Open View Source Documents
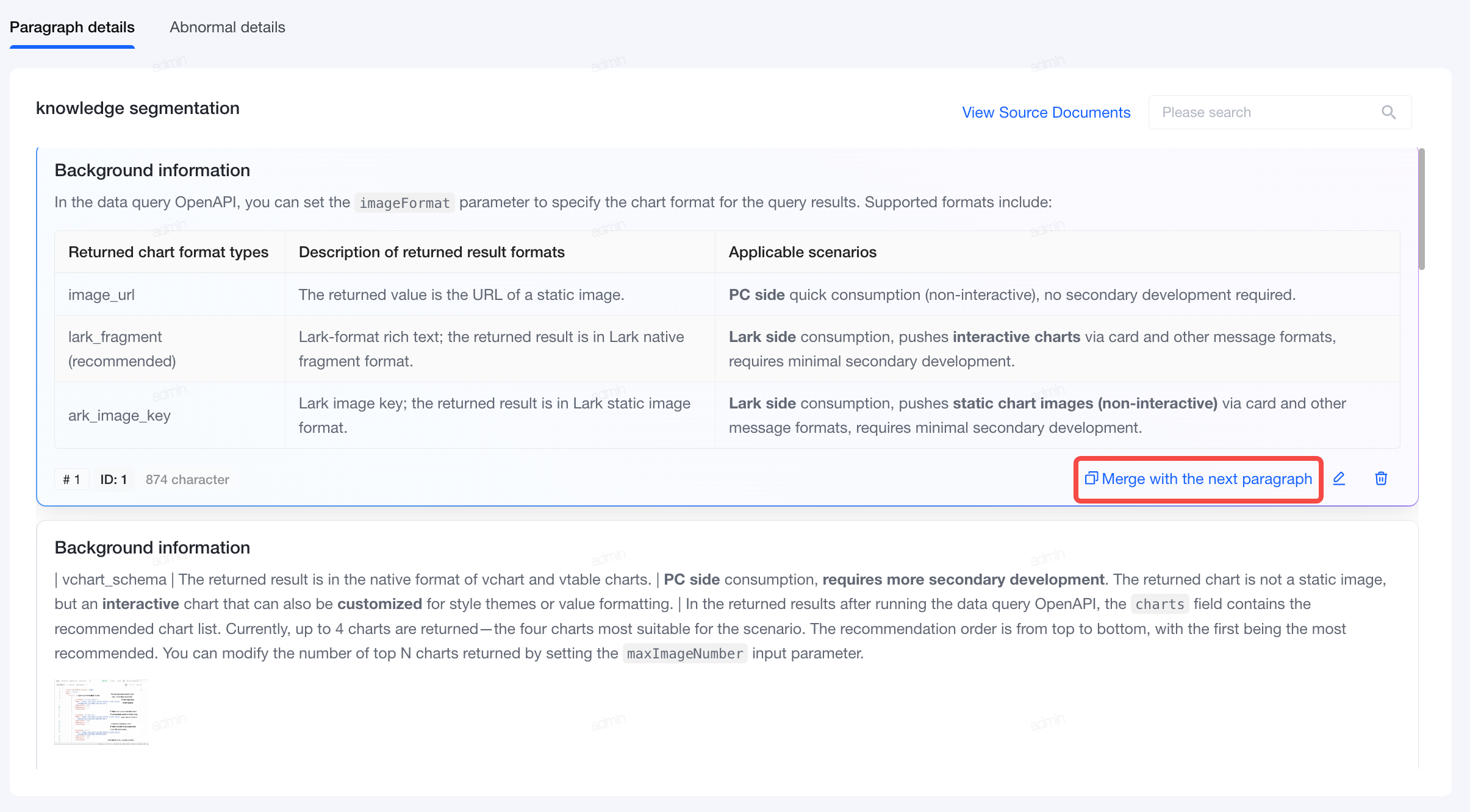This screenshot has width=1470, height=812. [1046, 113]
